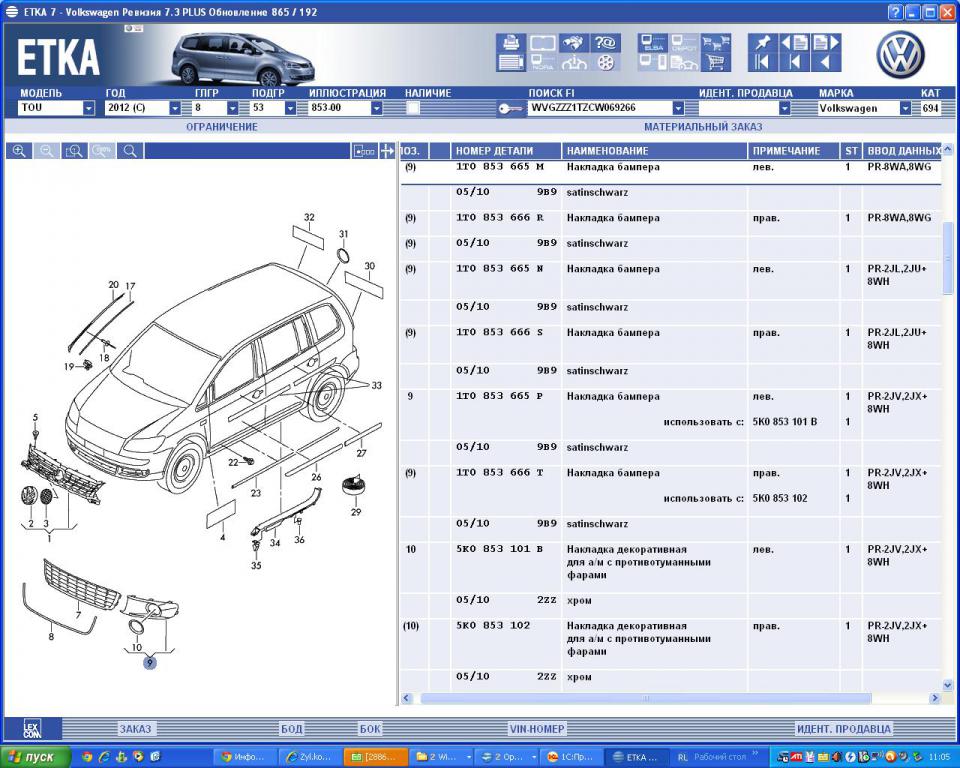
Task: Click the zoom out magnifier
Action: (47, 151)
